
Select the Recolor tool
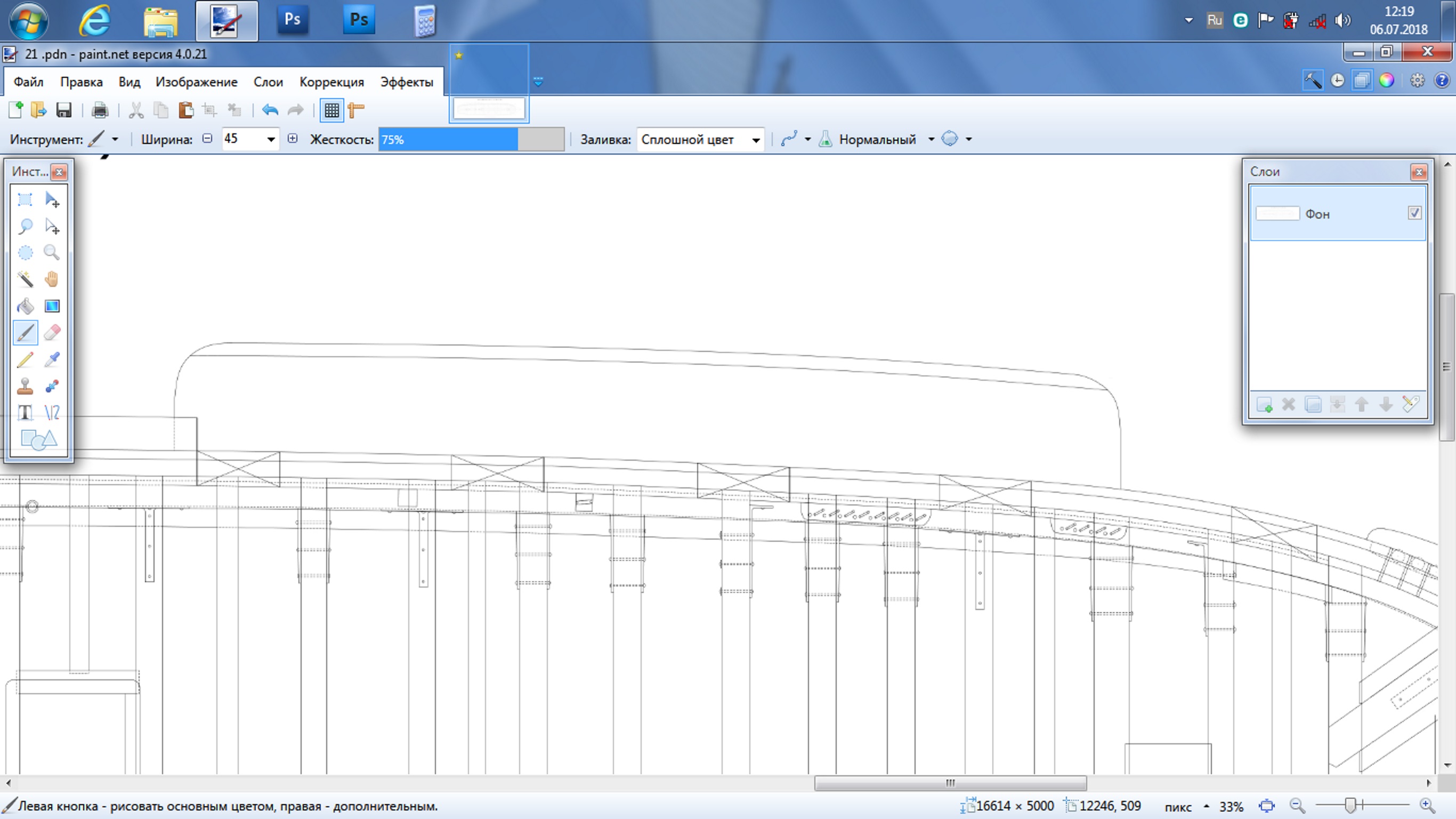[52, 386]
